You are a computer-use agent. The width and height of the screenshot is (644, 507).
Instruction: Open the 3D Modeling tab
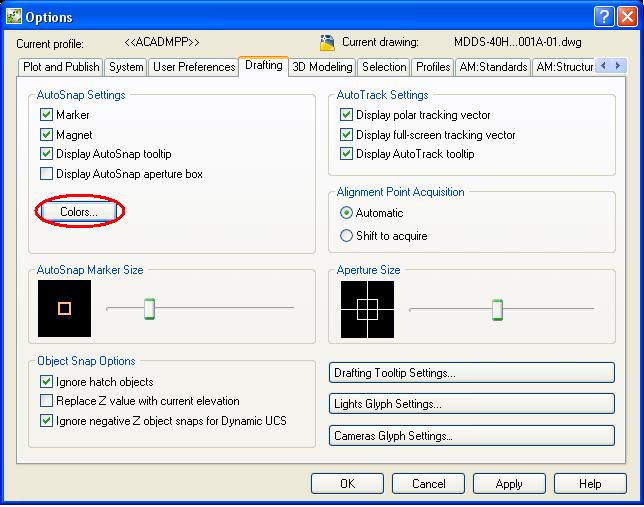coord(322,67)
